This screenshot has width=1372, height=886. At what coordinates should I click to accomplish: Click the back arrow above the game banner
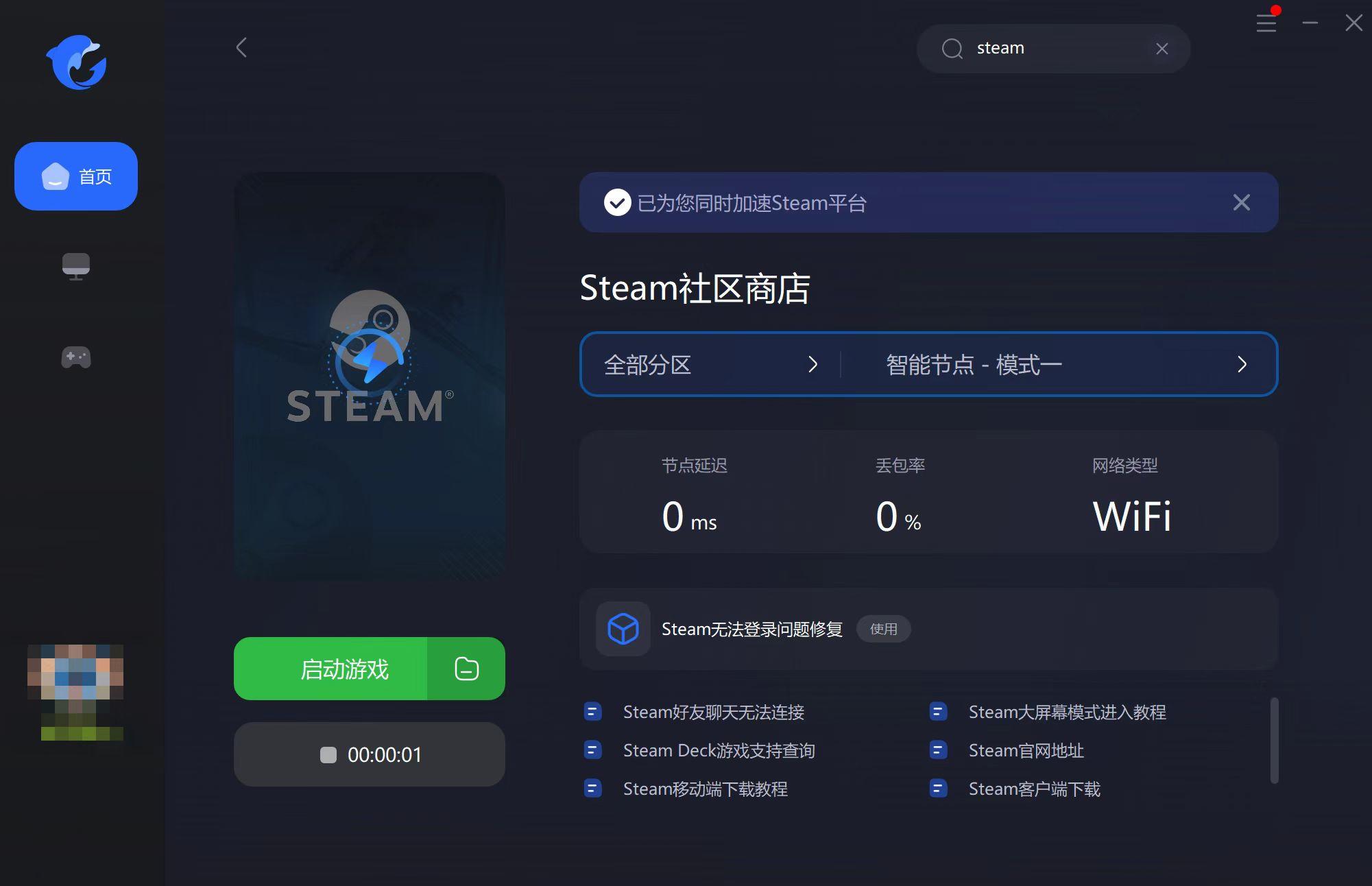click(241, 47)
